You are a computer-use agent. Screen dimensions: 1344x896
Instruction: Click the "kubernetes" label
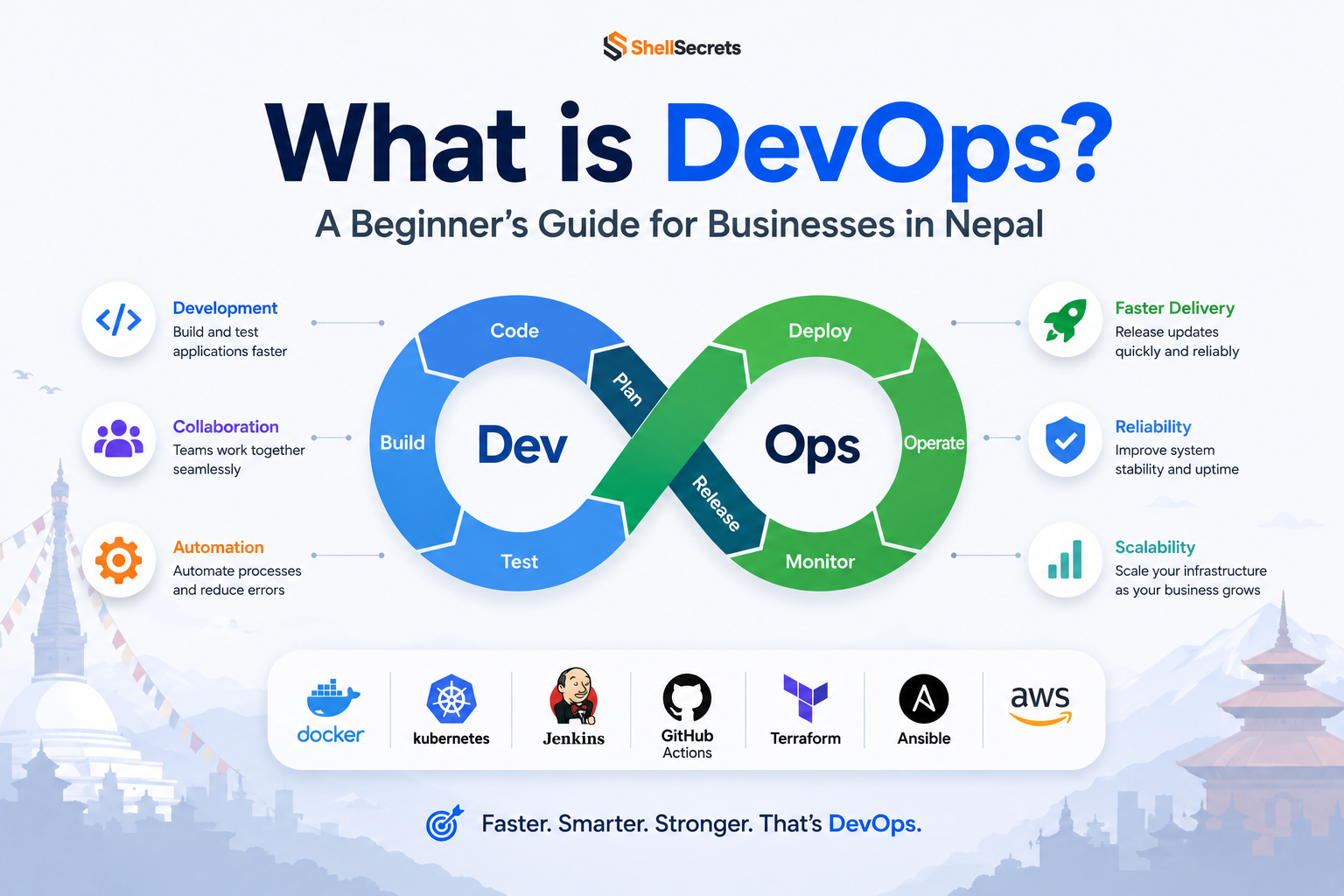451,738
